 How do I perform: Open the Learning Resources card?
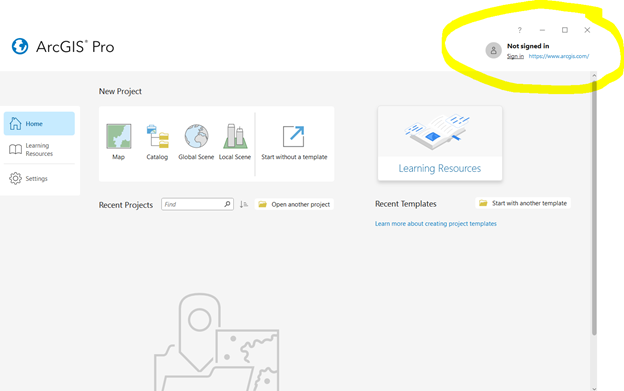440,144
